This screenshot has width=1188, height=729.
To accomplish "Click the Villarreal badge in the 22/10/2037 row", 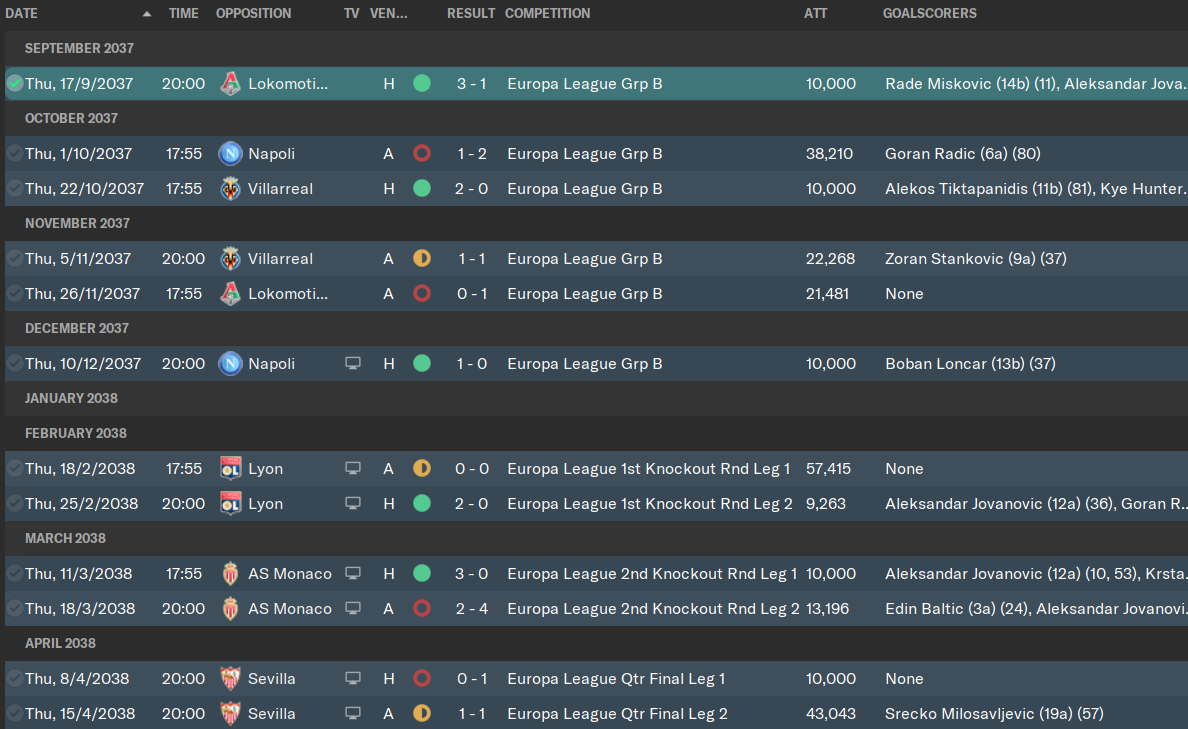I will point(230,189).
